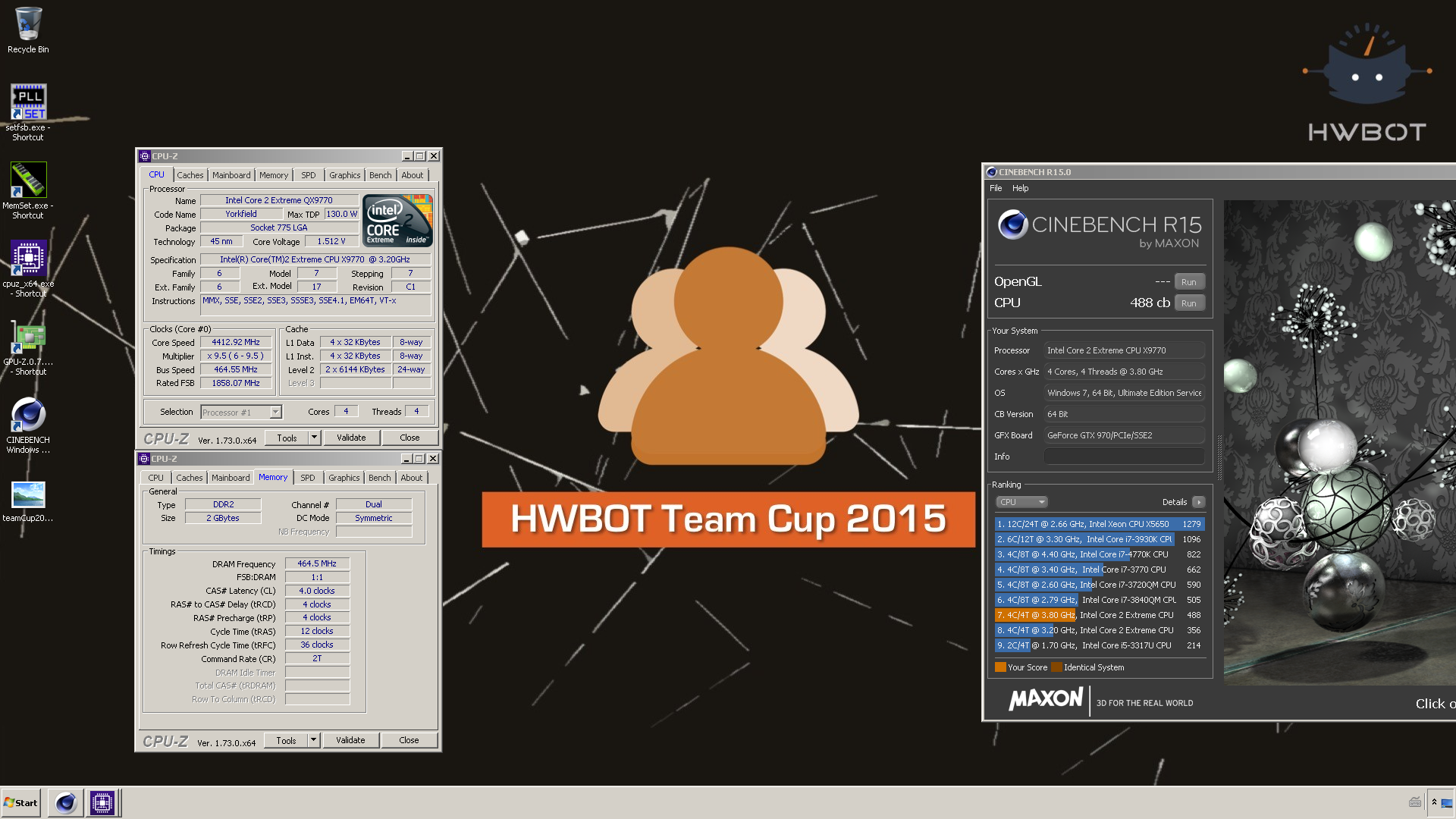Show hidden tray icons arrow

pyautogui.click(x=1434, y=802)
